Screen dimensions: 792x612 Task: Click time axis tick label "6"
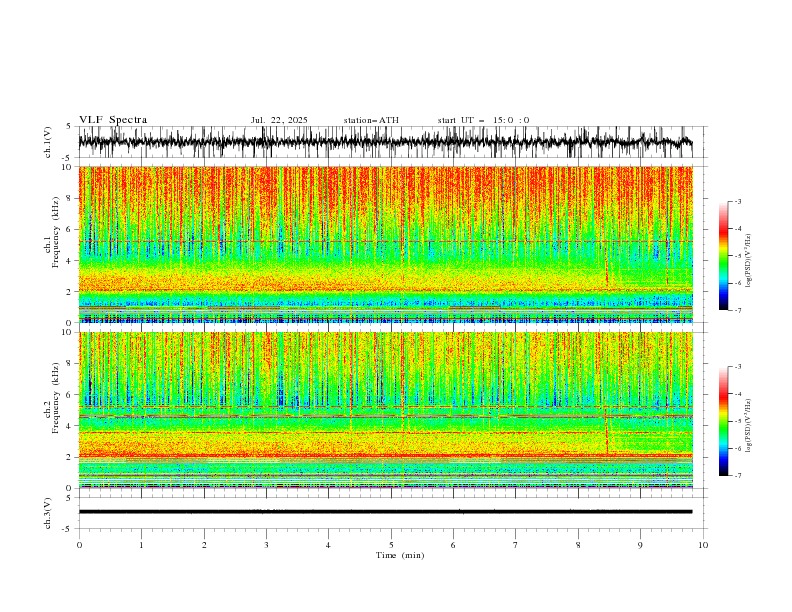(x=453, y=545)
